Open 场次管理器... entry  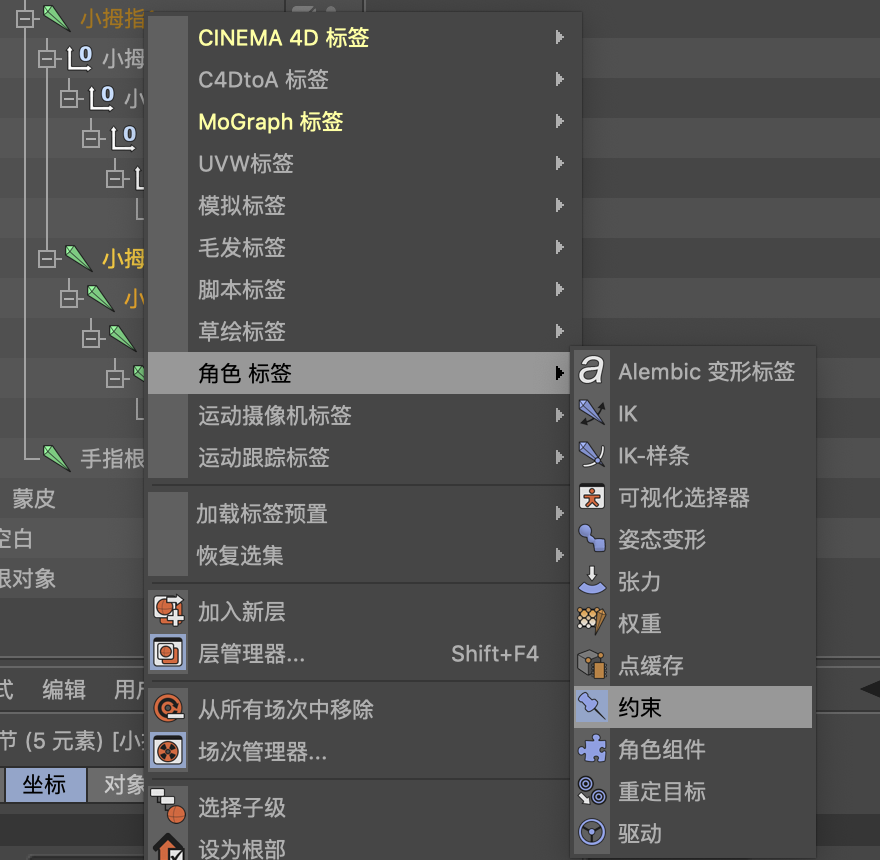[358, 751]
